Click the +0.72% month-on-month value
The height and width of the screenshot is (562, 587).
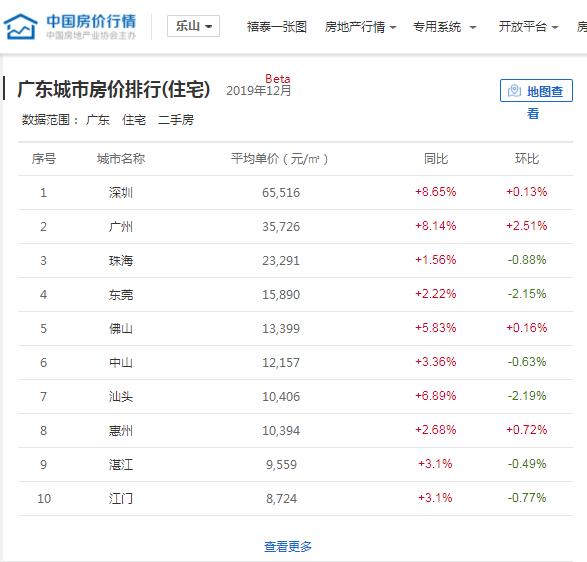tap(527, 430)
